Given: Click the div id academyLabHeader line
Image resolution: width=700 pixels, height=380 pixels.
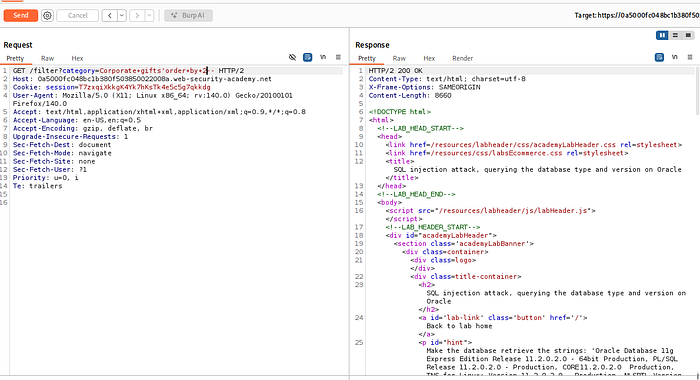Looking at the screenshot, I should tap(441, 235).
